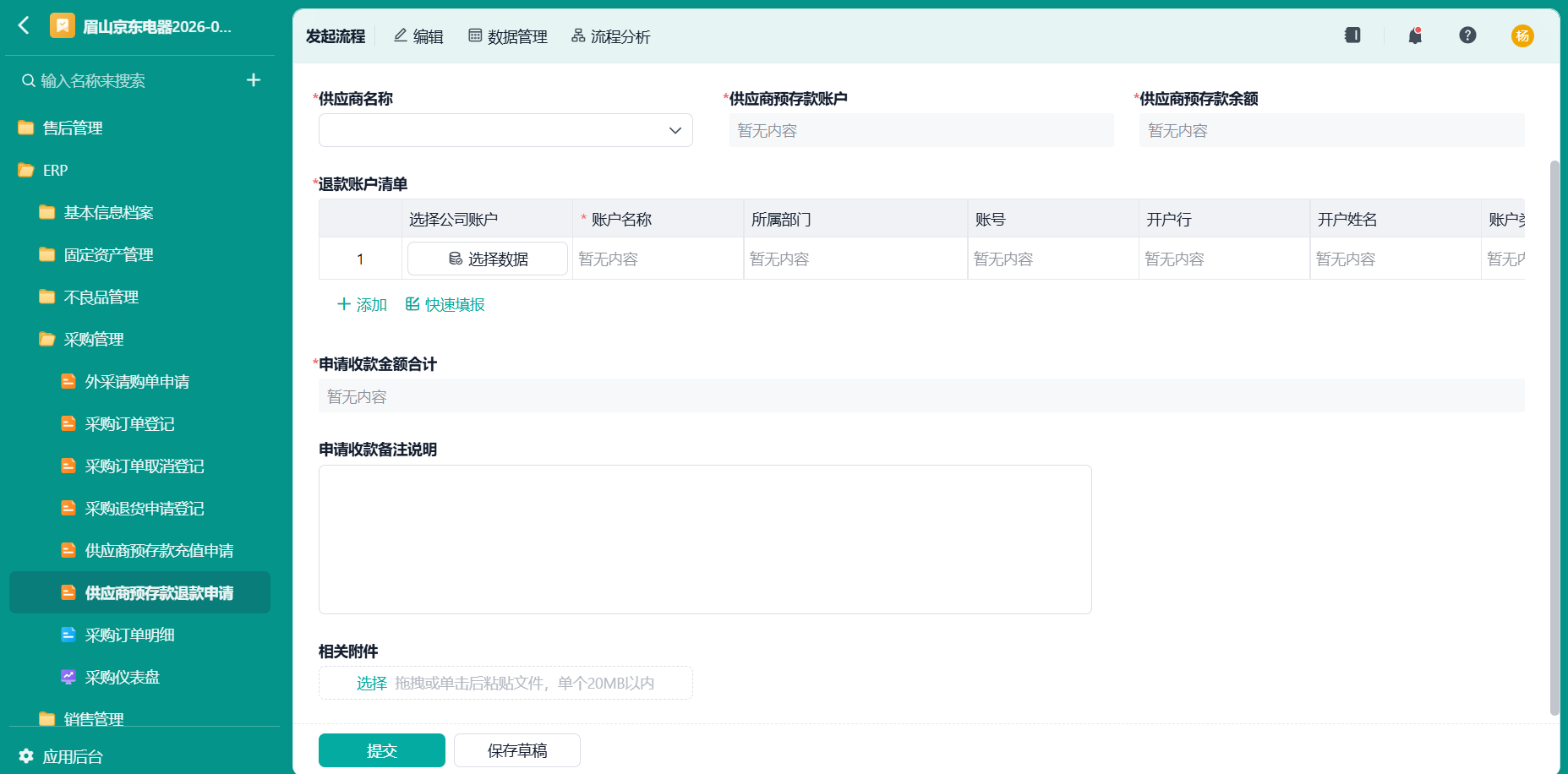Image resolution: width=1568 pixels, height=774 pixels.
Task: Click the blue report icon for 采购订单明细
Action: (x=68, y=635)
